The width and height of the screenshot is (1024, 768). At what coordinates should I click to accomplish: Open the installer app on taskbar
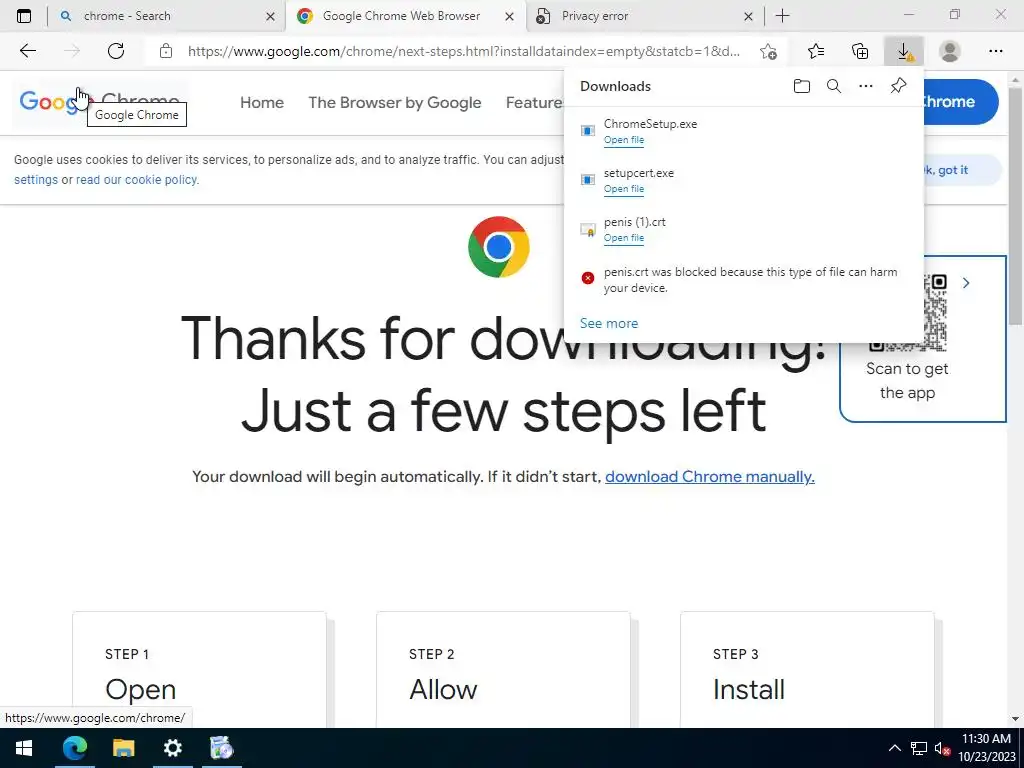click(221, 748)
